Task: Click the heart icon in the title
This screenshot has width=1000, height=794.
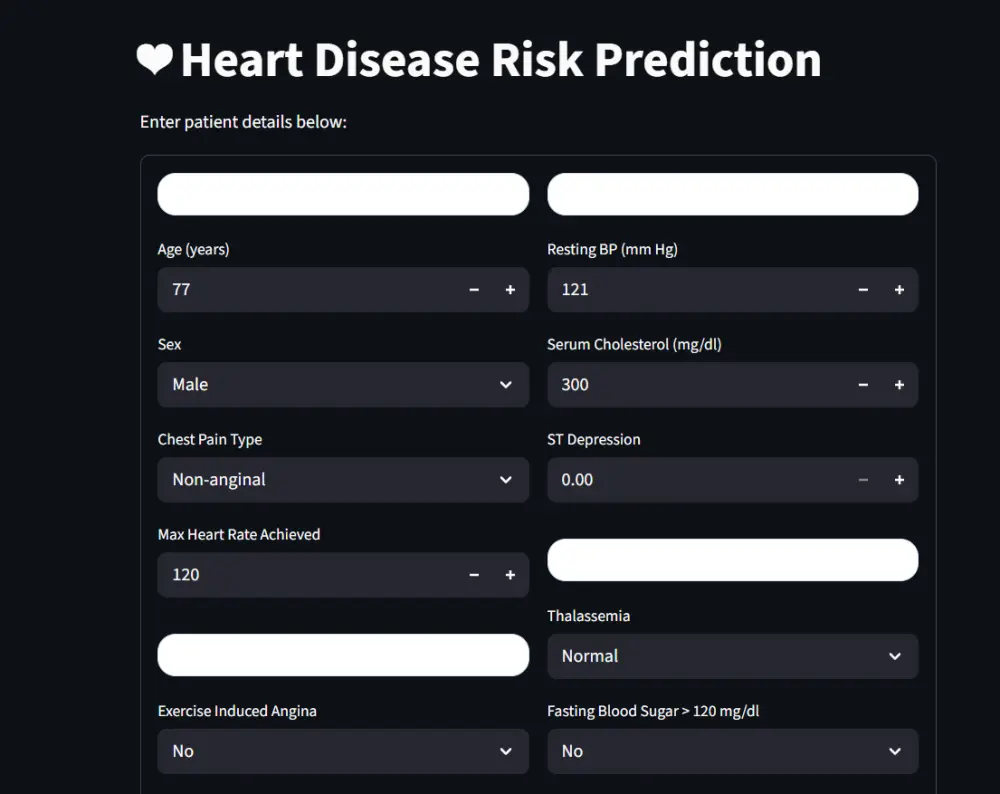Action: click(154, 60)
